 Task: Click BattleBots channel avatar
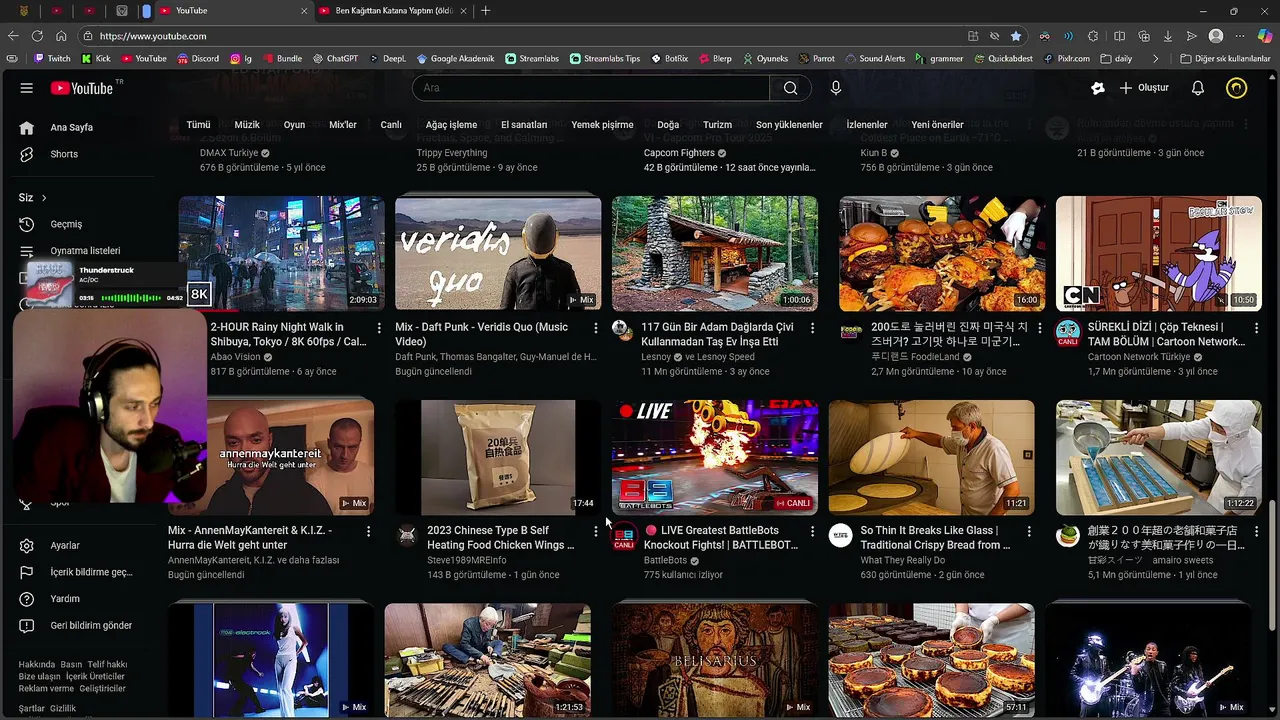624,535
